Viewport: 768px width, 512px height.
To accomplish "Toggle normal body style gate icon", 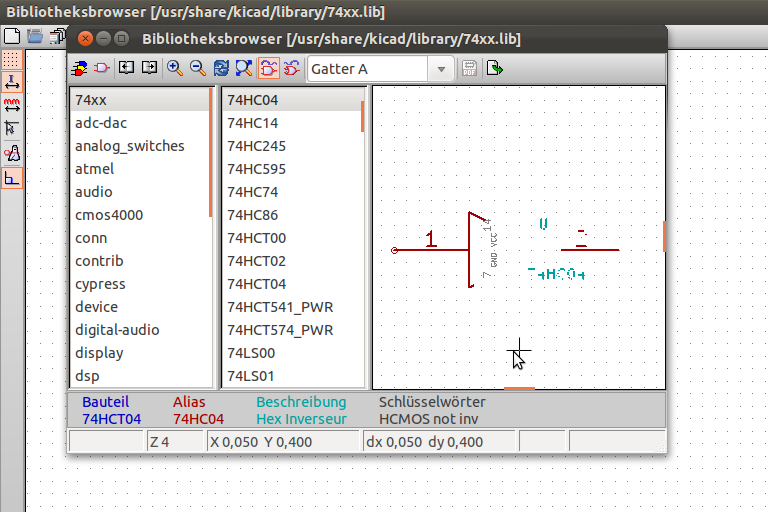I will pyautogui.click(x=268, y=69).
